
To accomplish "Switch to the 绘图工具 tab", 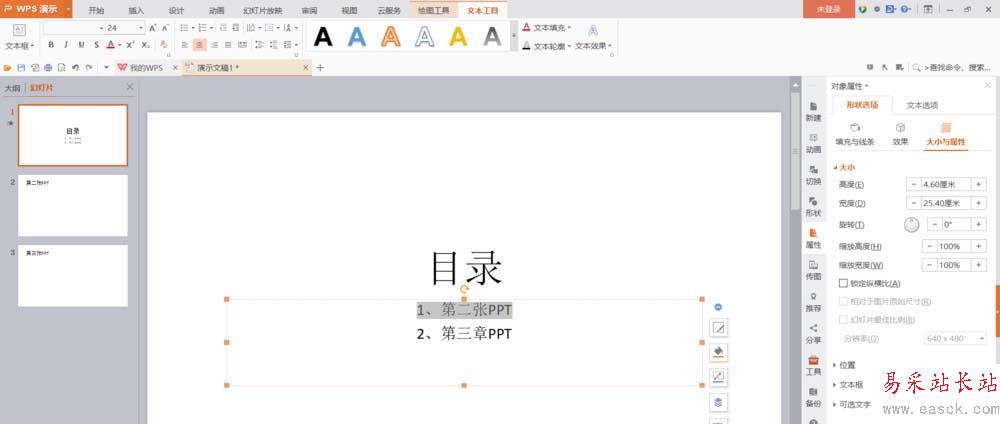I will tap(434, 10).
